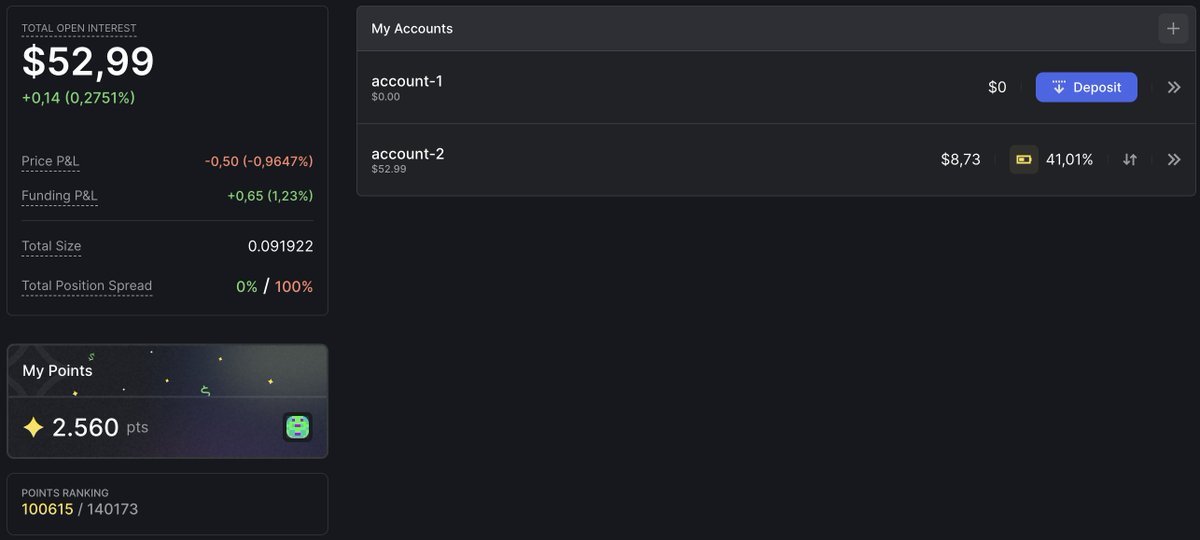Click the Total Open Interest heading
This screenshot has height=540, width=1200.
79,28
